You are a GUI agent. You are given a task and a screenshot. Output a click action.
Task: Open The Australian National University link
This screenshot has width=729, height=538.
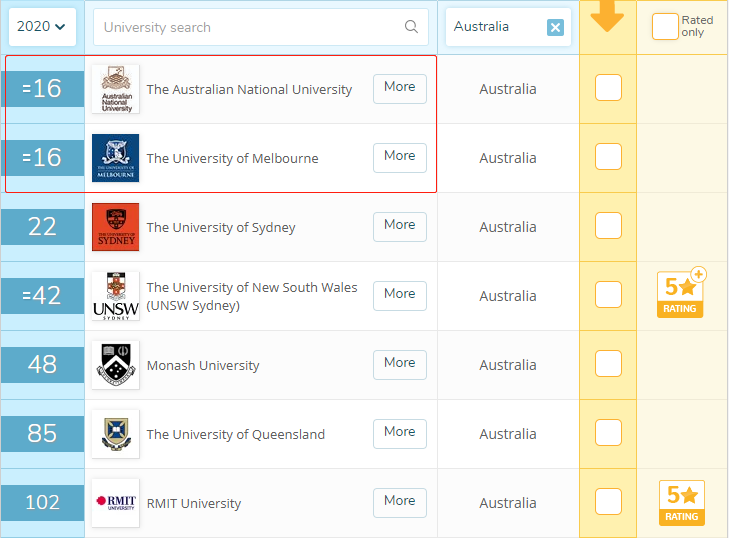(x=249, y=89)
